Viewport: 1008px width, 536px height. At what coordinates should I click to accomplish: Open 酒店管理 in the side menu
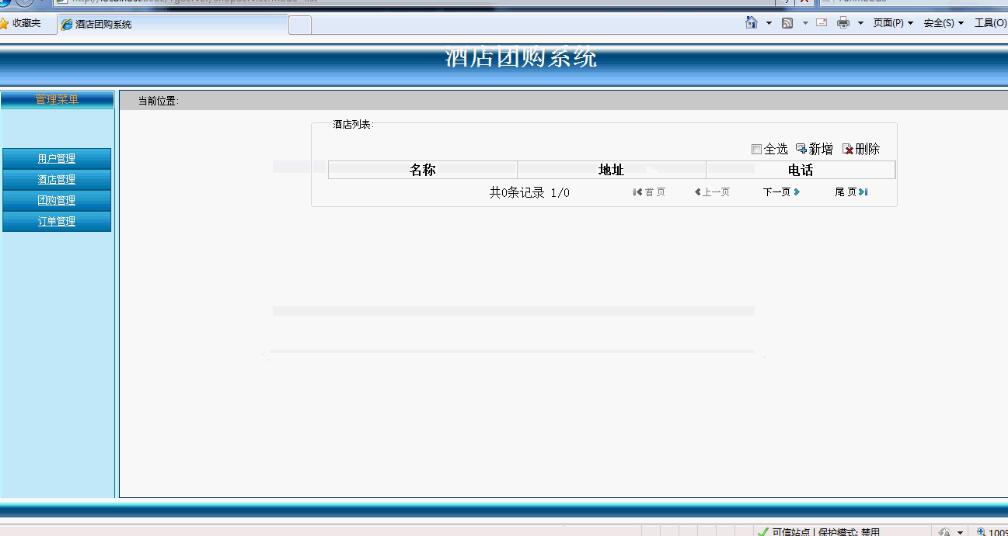coord(57,179)
